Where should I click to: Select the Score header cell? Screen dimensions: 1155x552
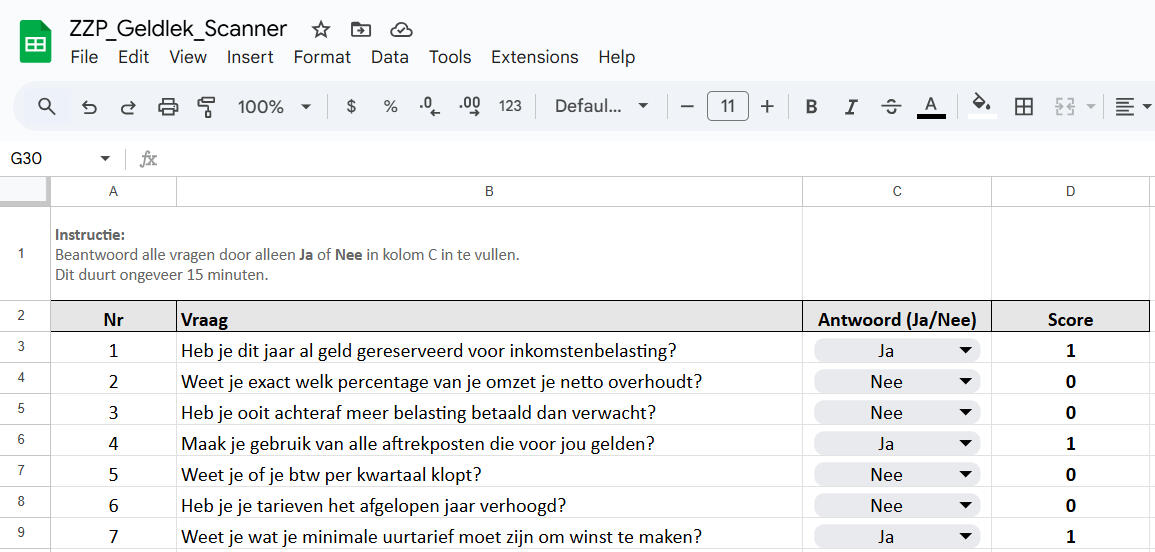pyautogui.click(x=1070, y=317)
